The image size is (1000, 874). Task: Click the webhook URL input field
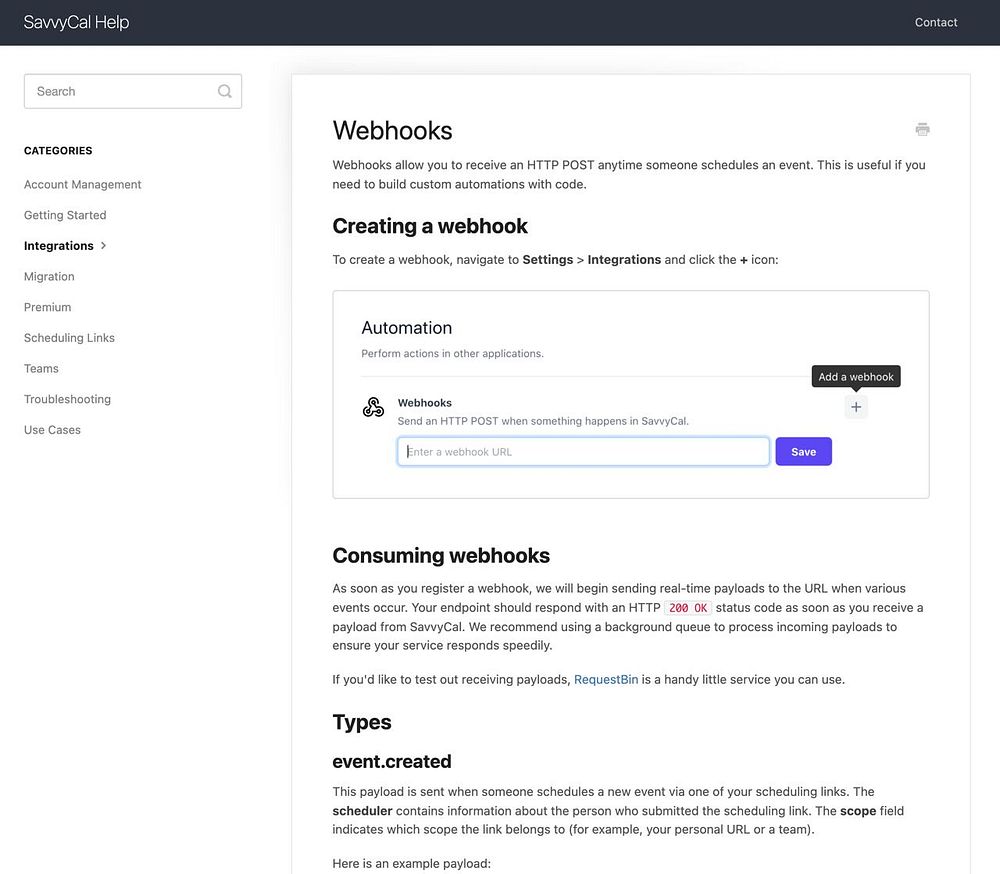coord(583,452)
